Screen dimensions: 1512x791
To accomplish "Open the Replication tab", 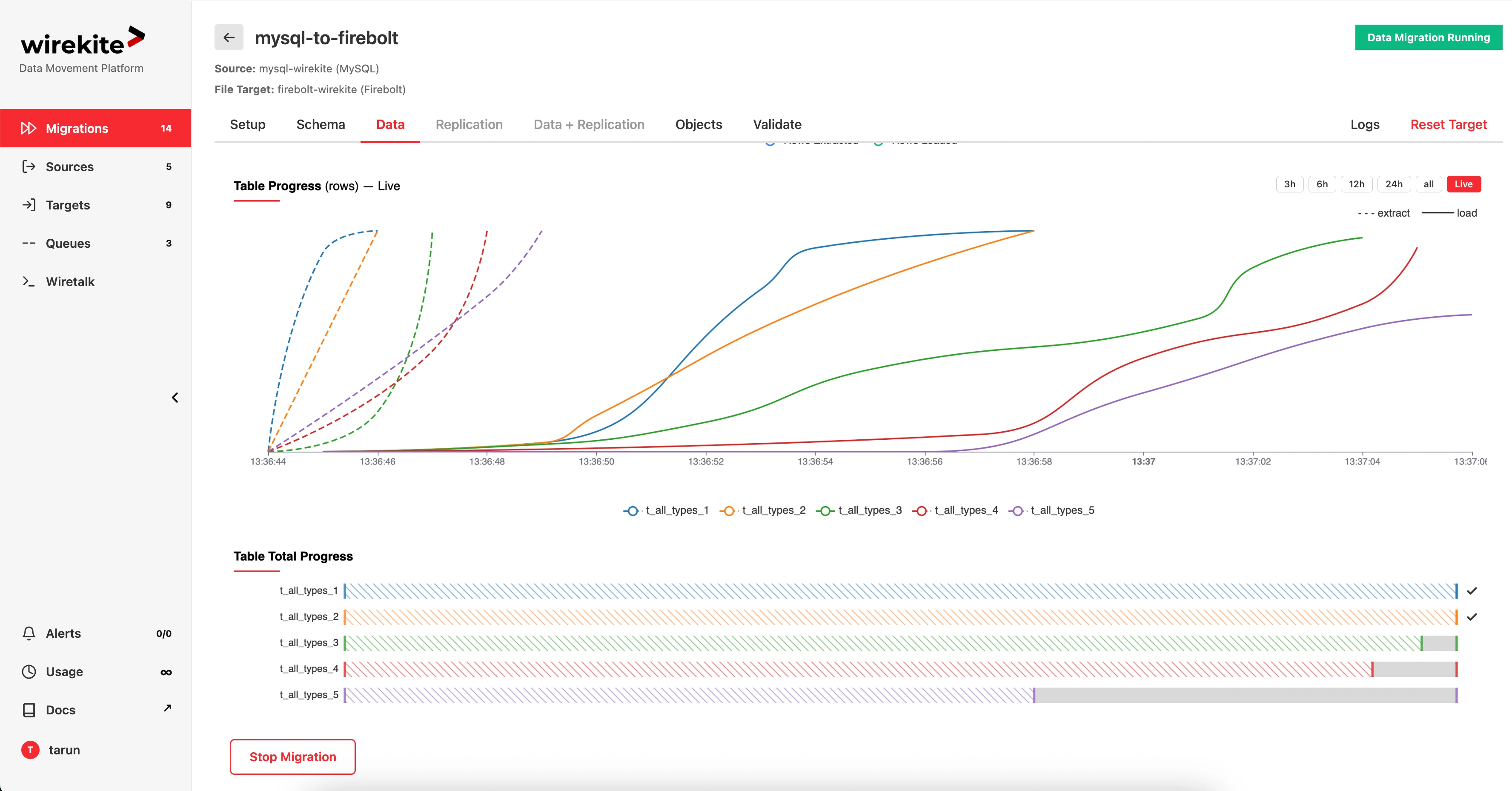I will coord(469,124).
